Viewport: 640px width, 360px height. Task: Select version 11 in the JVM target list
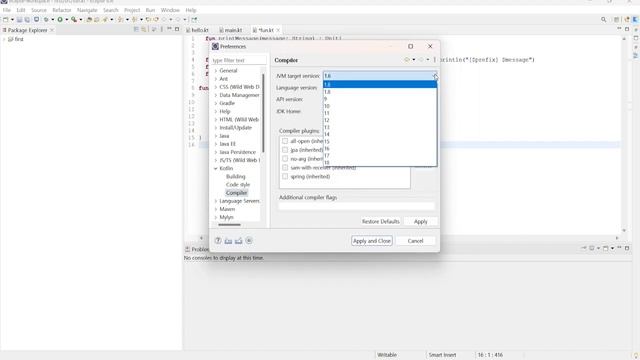380,113
